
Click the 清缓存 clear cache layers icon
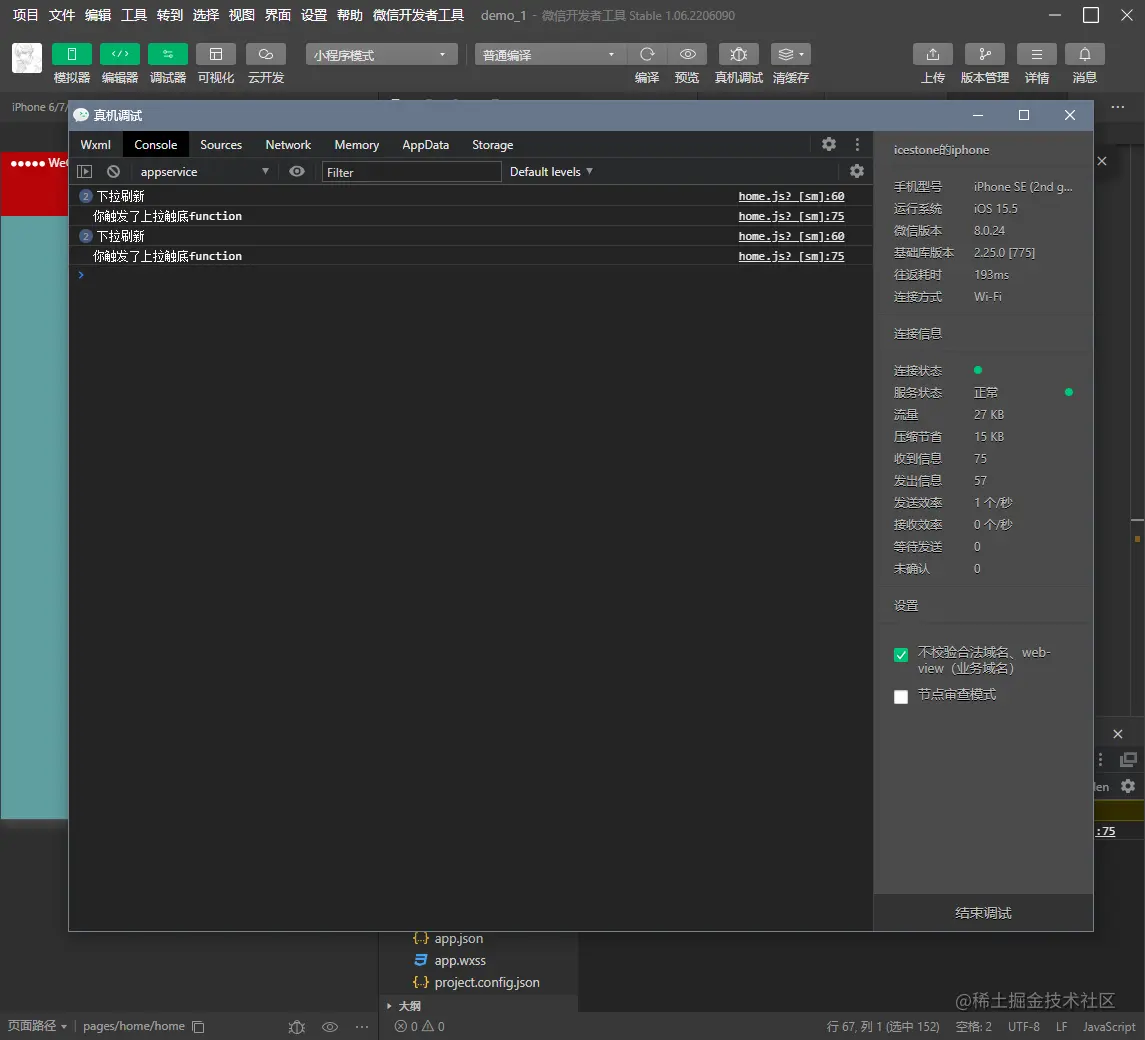[x=786, y=54]
